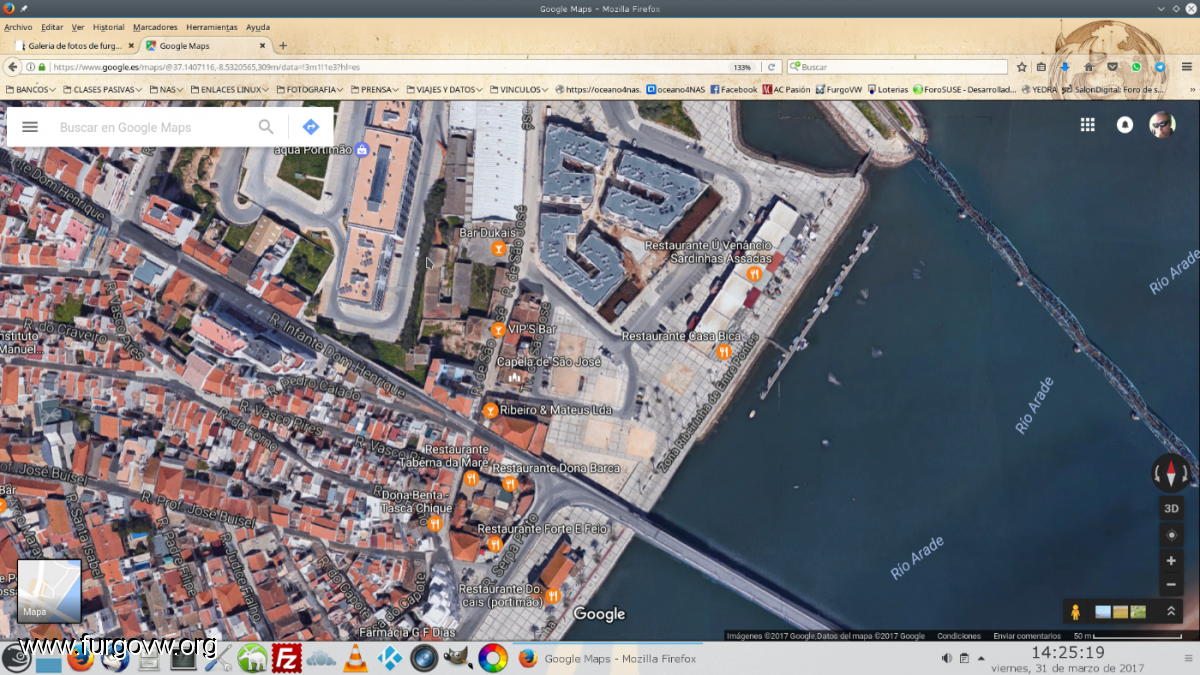The image size is (1200, 675).
Task: Reload the page
Action: (771, 67)
